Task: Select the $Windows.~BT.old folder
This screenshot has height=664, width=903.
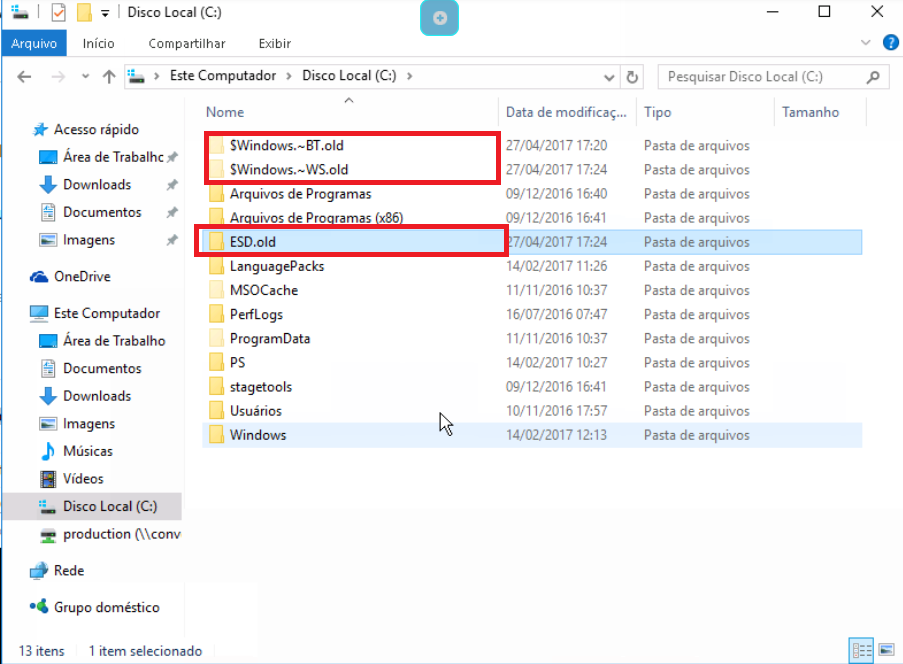Action: pyautogui.click(x=286, y=146)
